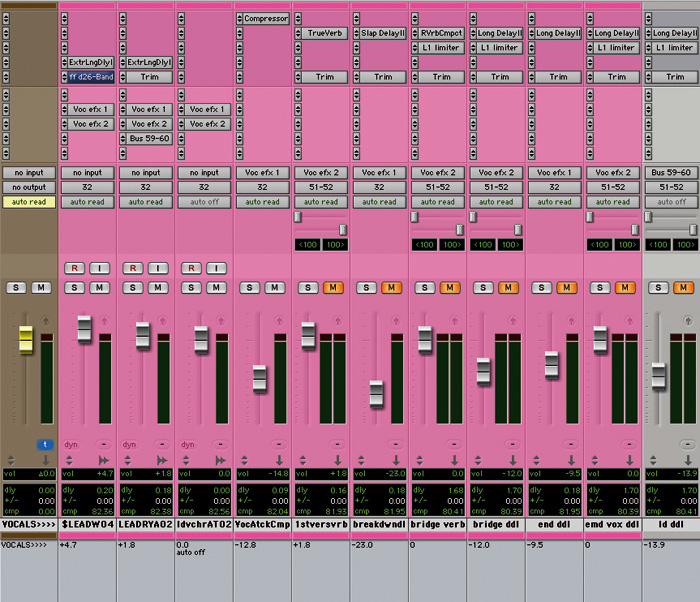Click the blue 't' icon on VOCALS
The image size is (700, 602).
click(x=45, y=444)
